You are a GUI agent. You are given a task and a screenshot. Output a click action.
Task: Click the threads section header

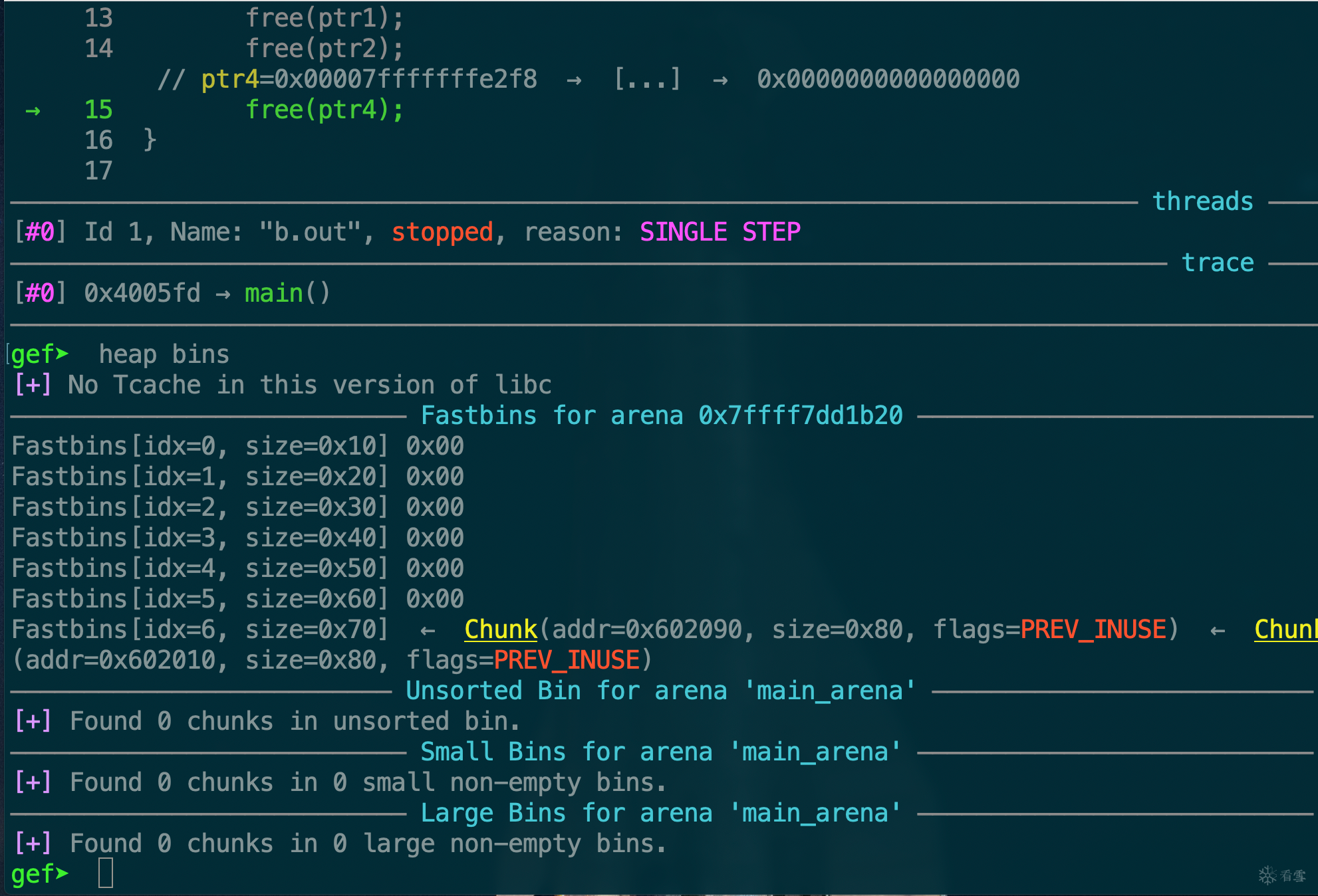pyautogui.click(x=1202, y=201)
